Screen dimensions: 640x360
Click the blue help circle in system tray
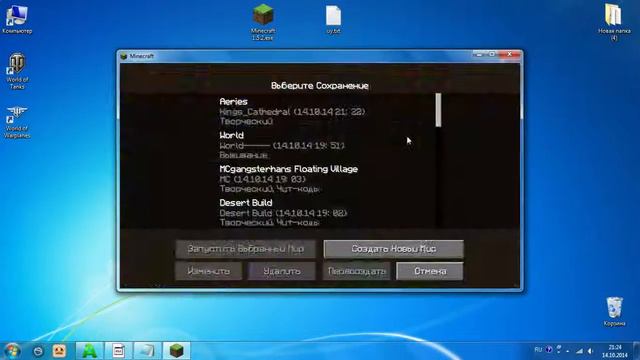549,350
